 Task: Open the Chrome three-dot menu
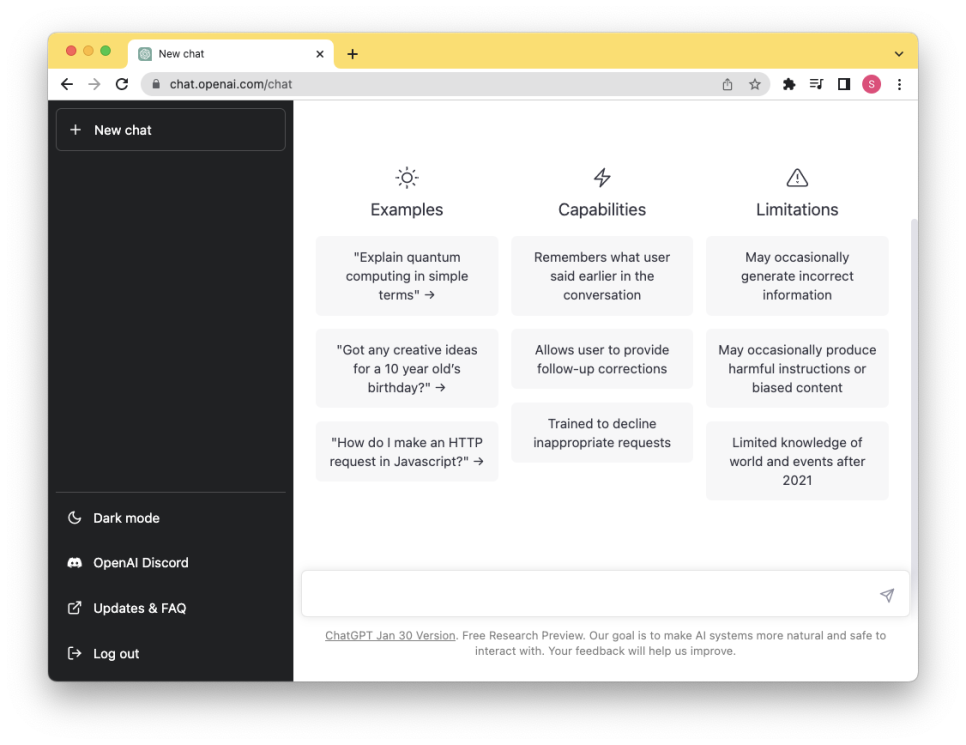click(x=899, y=84)
